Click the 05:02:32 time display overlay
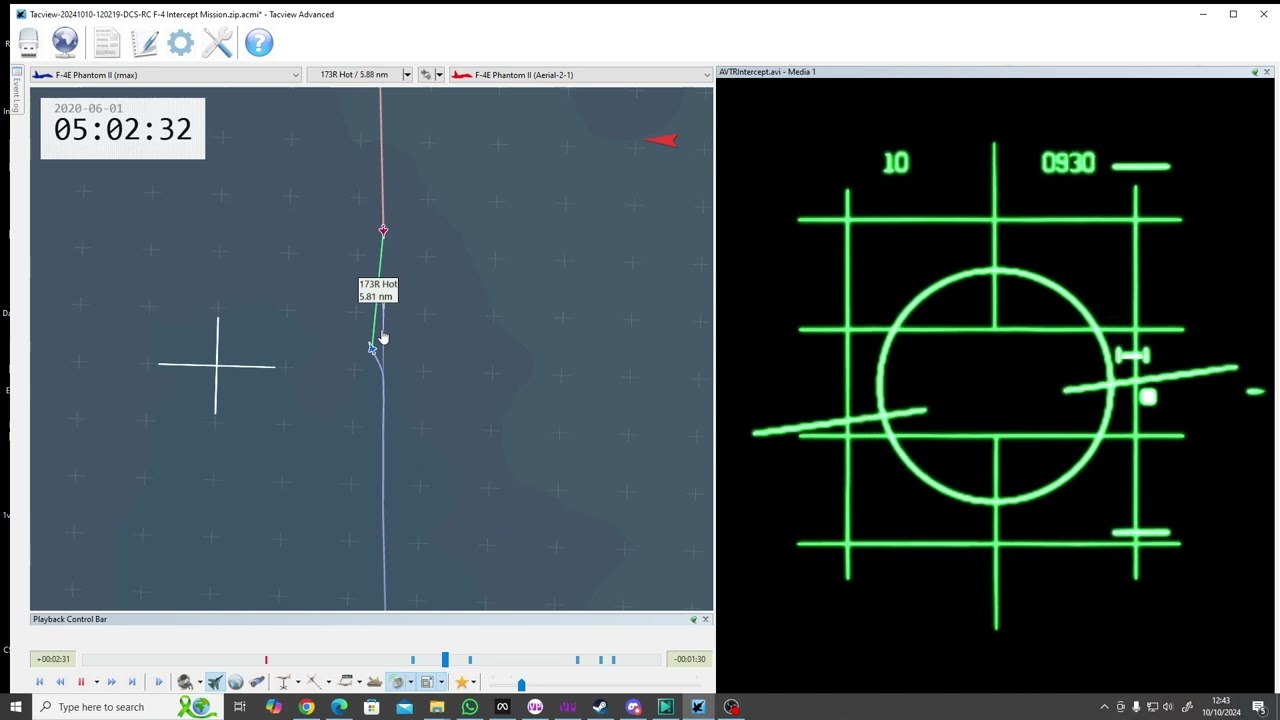This screenshot has height=720, width=1280. pos(123,128)
